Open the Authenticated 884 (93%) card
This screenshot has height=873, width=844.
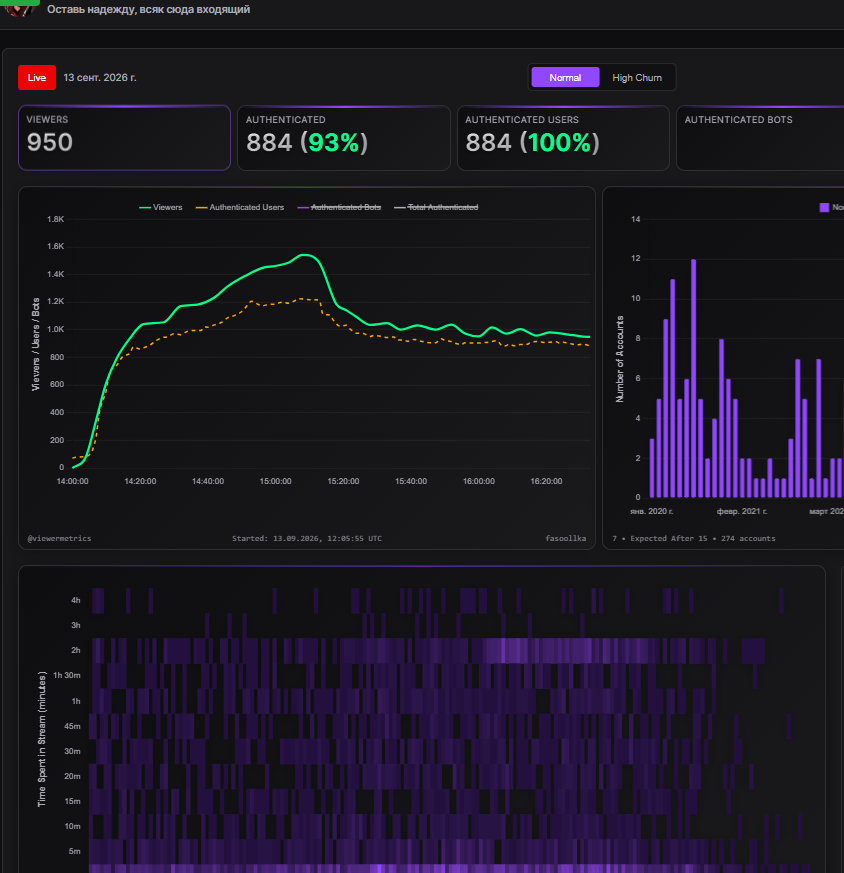point(344,138)
